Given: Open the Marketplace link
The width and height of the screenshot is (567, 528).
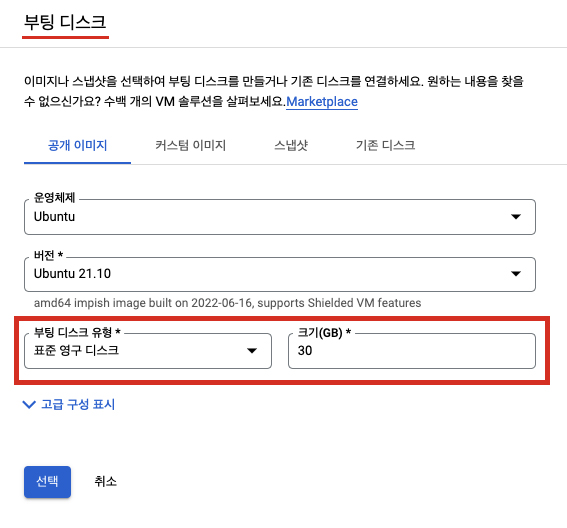Looking at the screenshot, I should click(x=322, y=102).
